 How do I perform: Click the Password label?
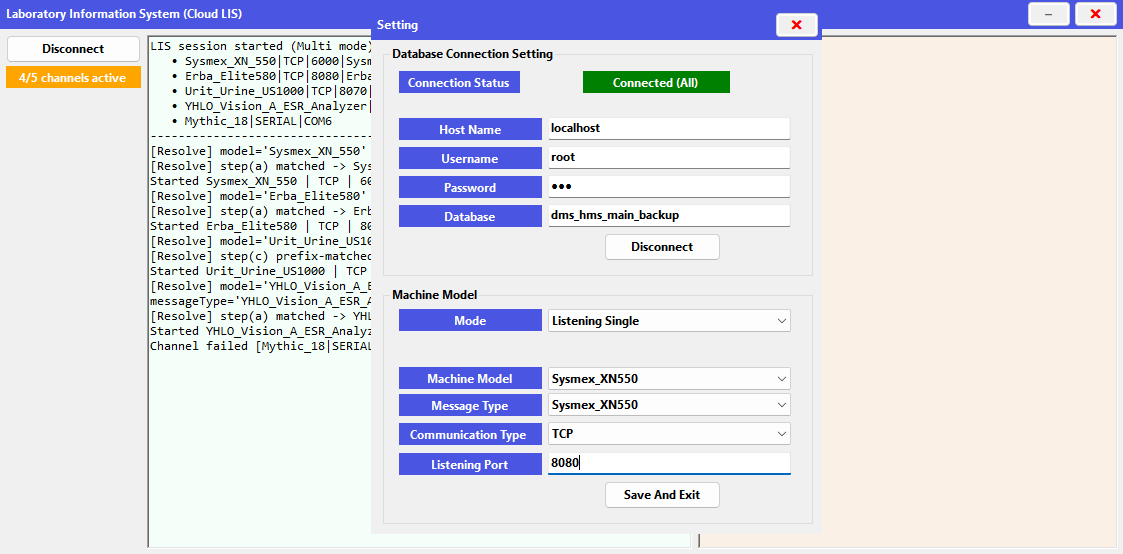470,188
